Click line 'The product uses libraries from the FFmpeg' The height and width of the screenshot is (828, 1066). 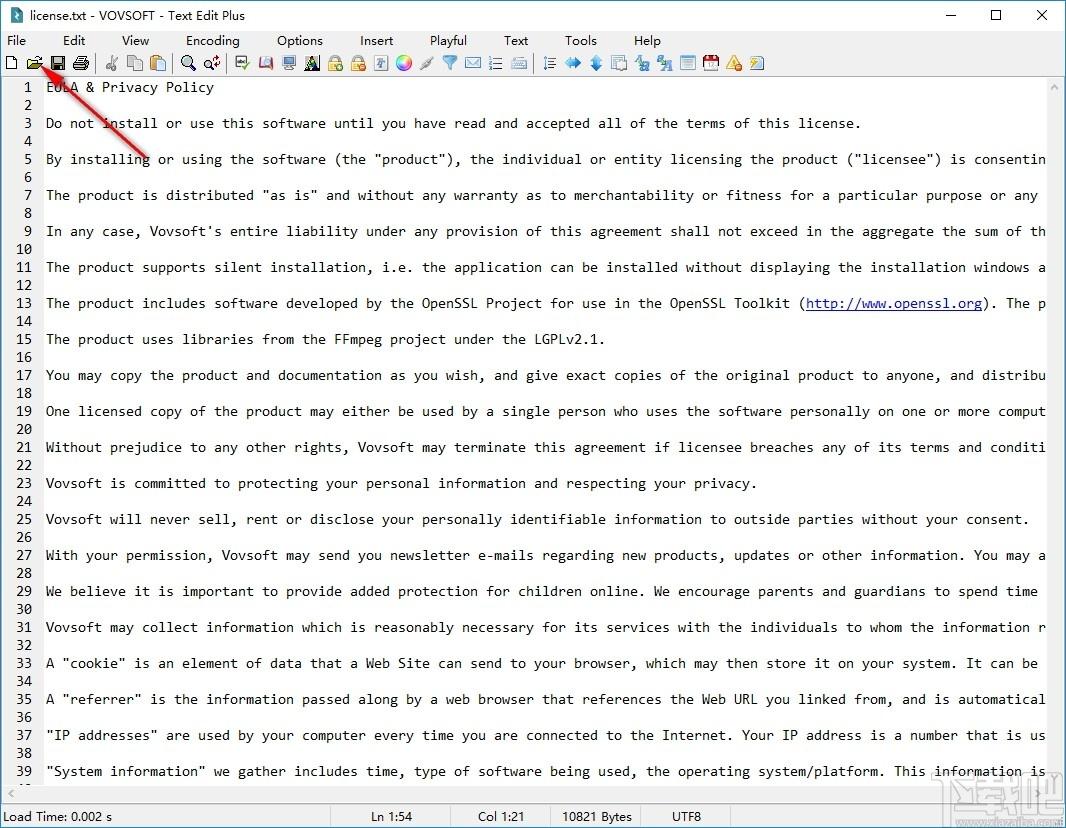[x=325, y=339]
